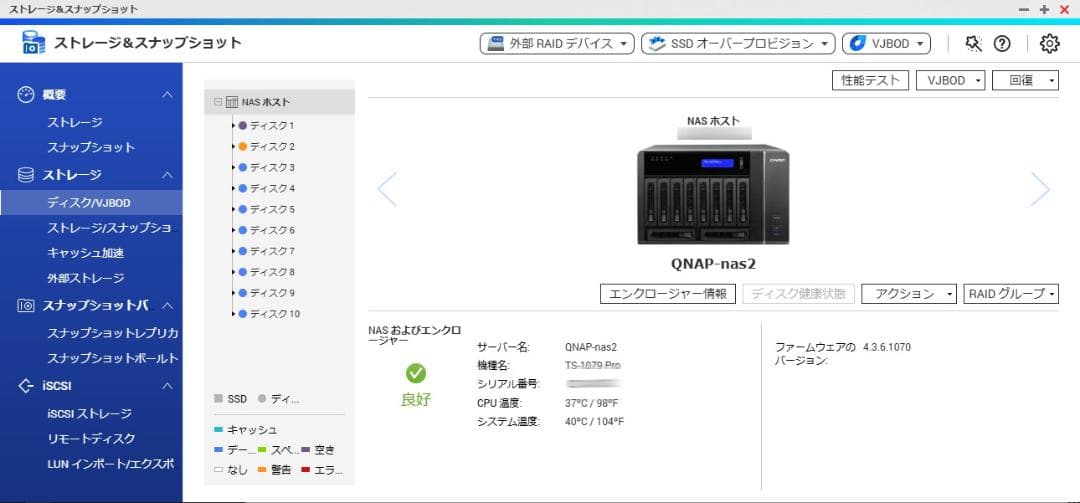Open ストレージ/スナップショ in sidebar
Viewport: 1080px width, 503px height.
(110, 228)
